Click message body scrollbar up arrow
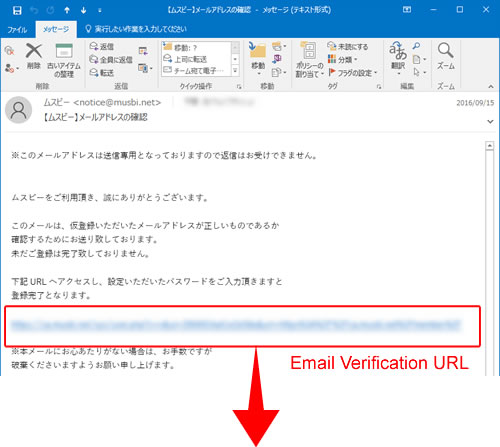 tap(489, 146)
